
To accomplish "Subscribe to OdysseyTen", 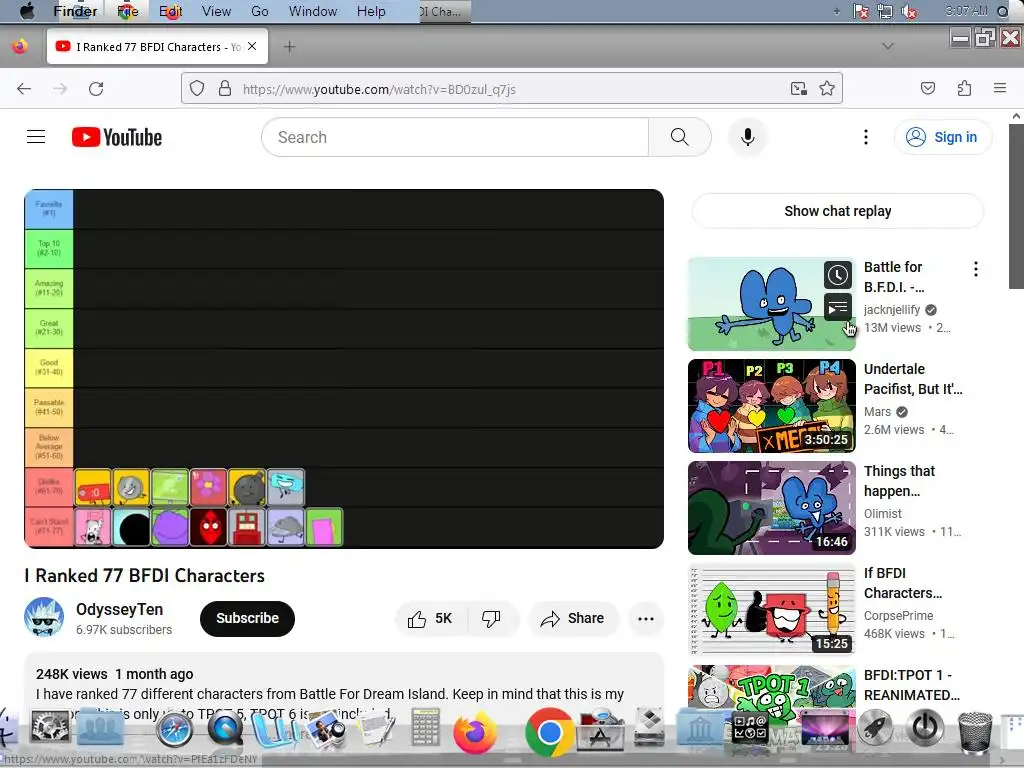I will (247, 618).
